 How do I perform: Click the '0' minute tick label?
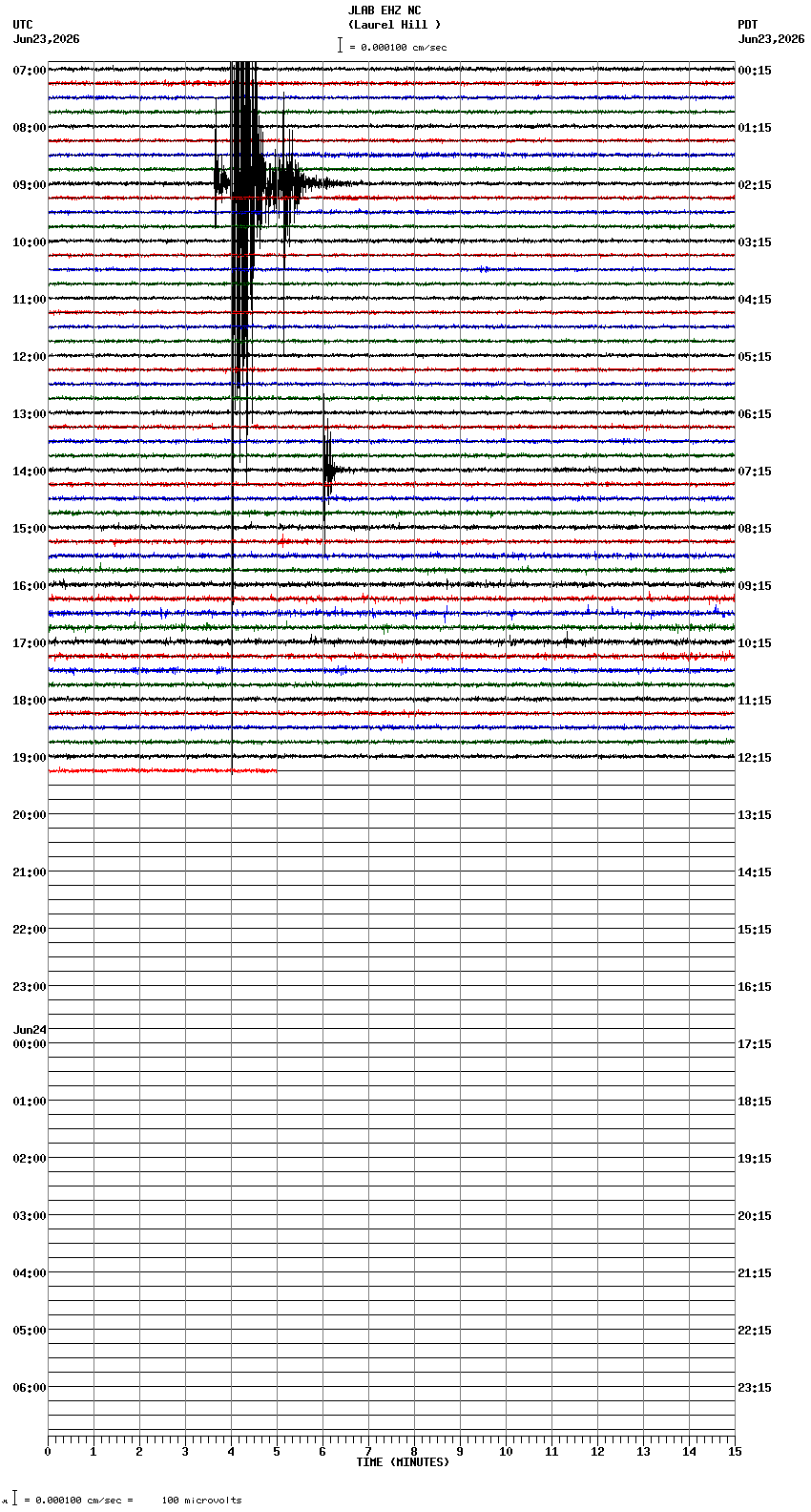(48, 1452)
